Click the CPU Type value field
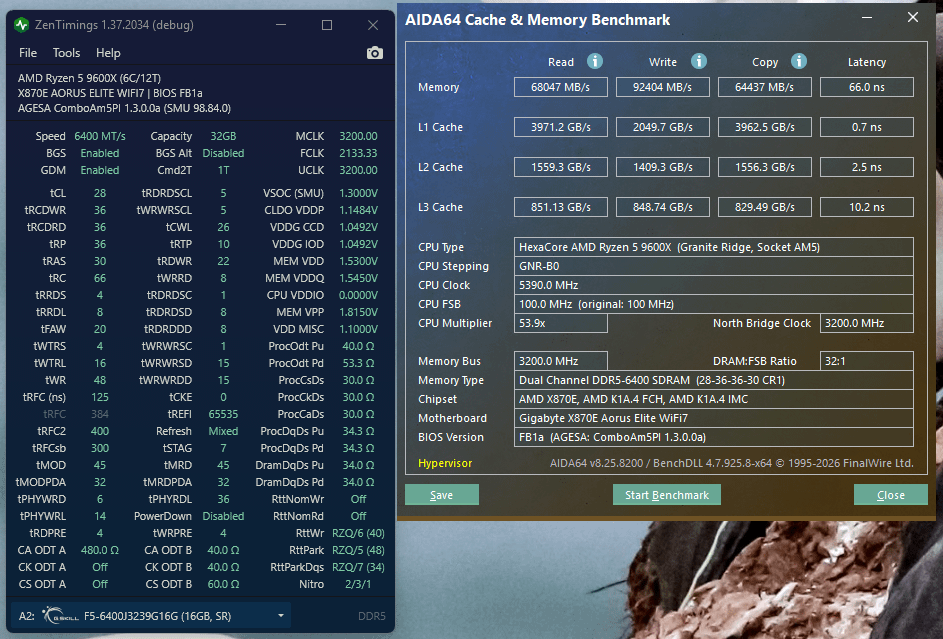Screen dimensions: 943x639 click(714, 247)
